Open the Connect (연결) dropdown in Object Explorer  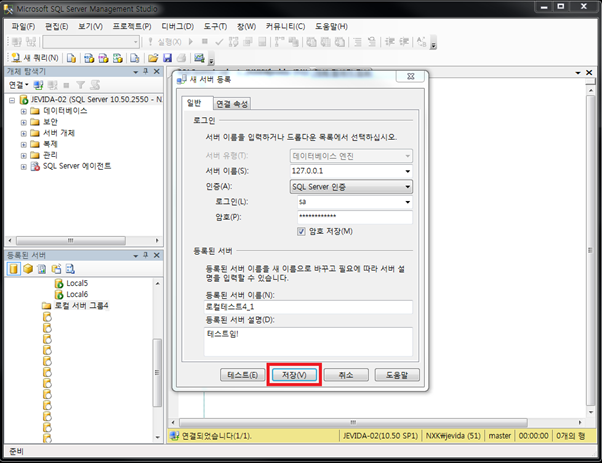click(x=18, y=85)
